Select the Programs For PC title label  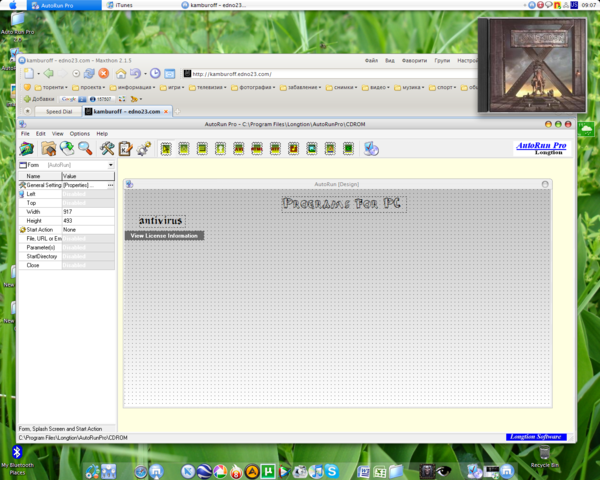(343, 204)
